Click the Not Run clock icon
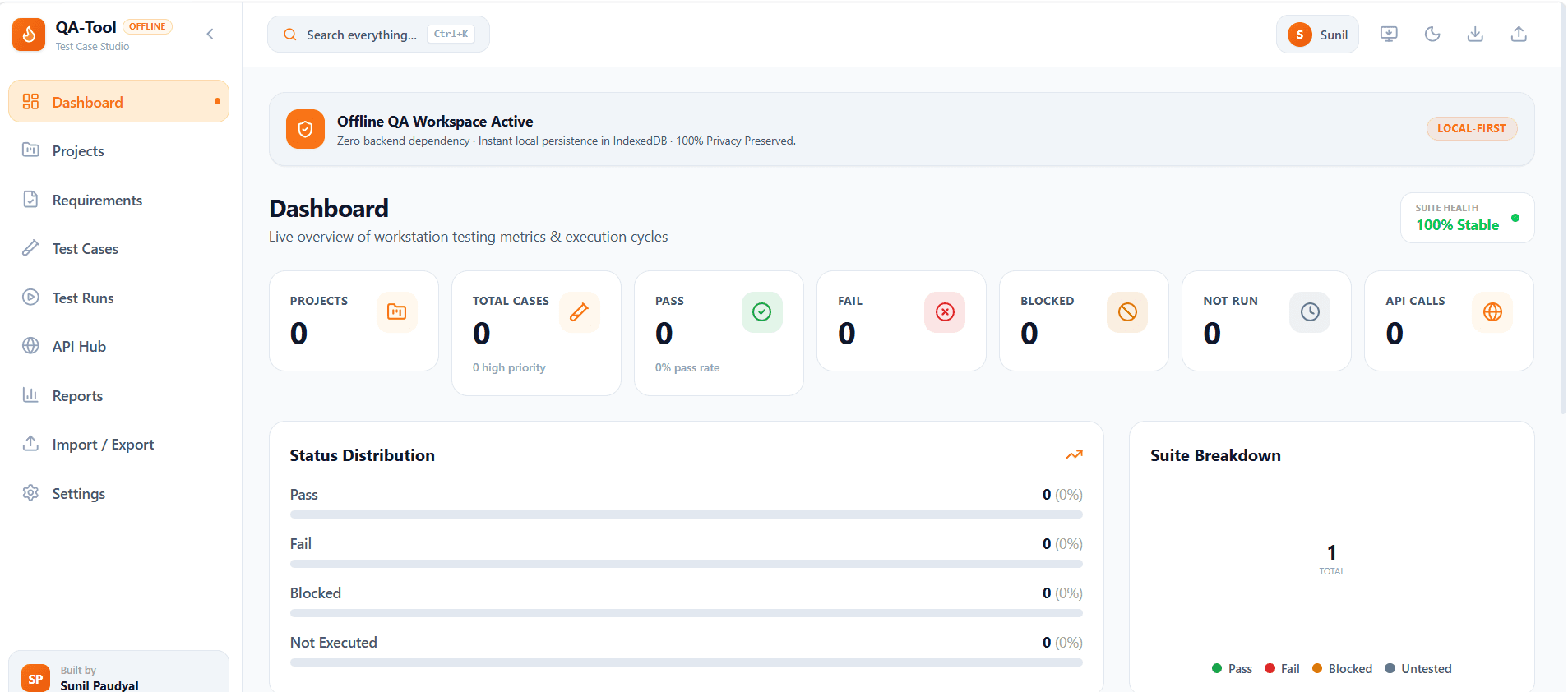This screenshot has width=1568, height=692. pos(1310,312)
